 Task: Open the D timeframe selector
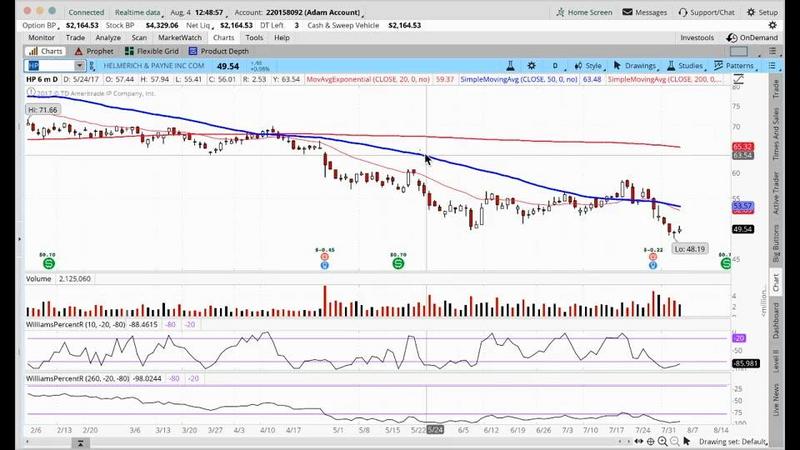point(555,66)
